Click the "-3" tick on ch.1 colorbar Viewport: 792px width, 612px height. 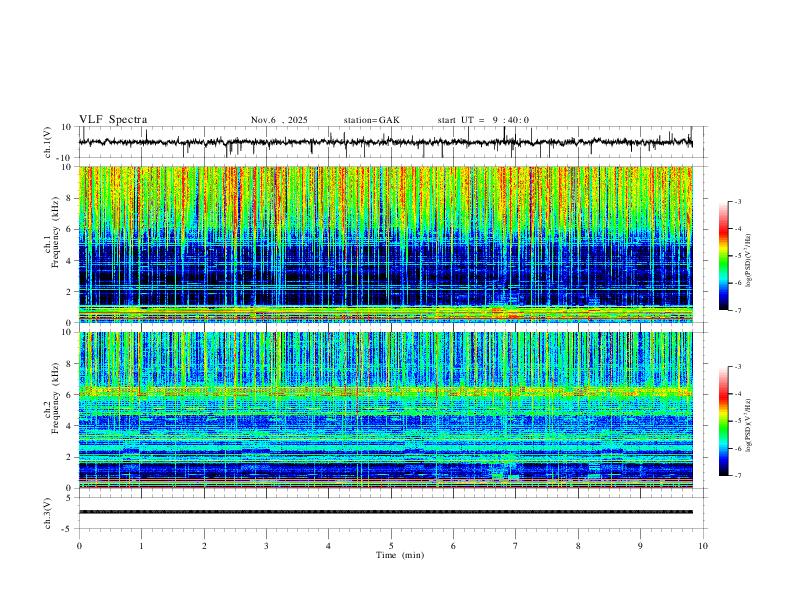coord(738,202)
